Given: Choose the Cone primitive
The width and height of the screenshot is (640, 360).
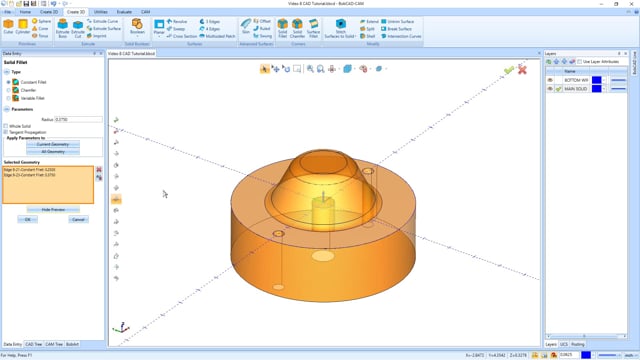Looking at the screenshot, I should click(40, 29).
